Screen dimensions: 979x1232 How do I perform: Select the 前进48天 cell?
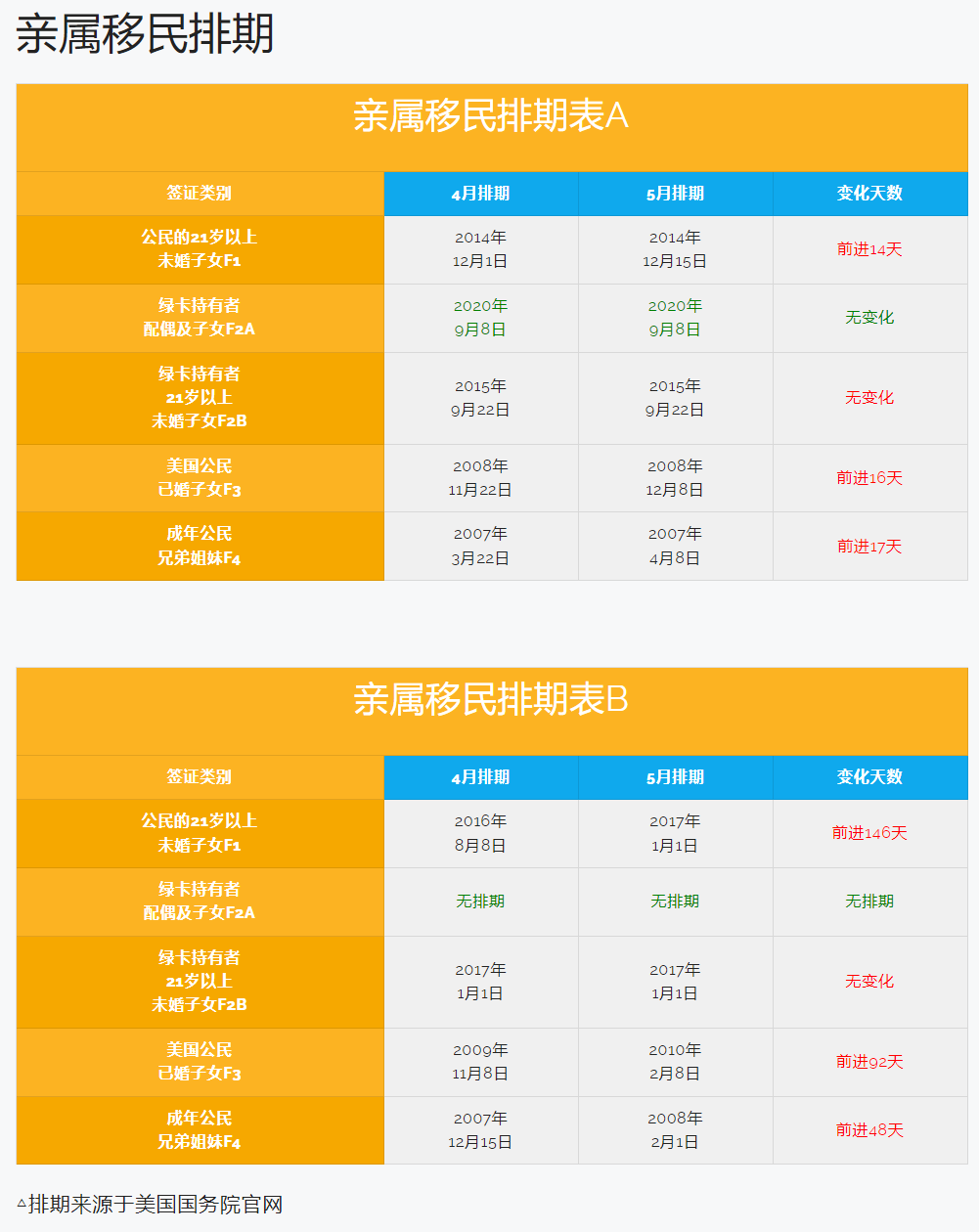[x=869, y=1130]
